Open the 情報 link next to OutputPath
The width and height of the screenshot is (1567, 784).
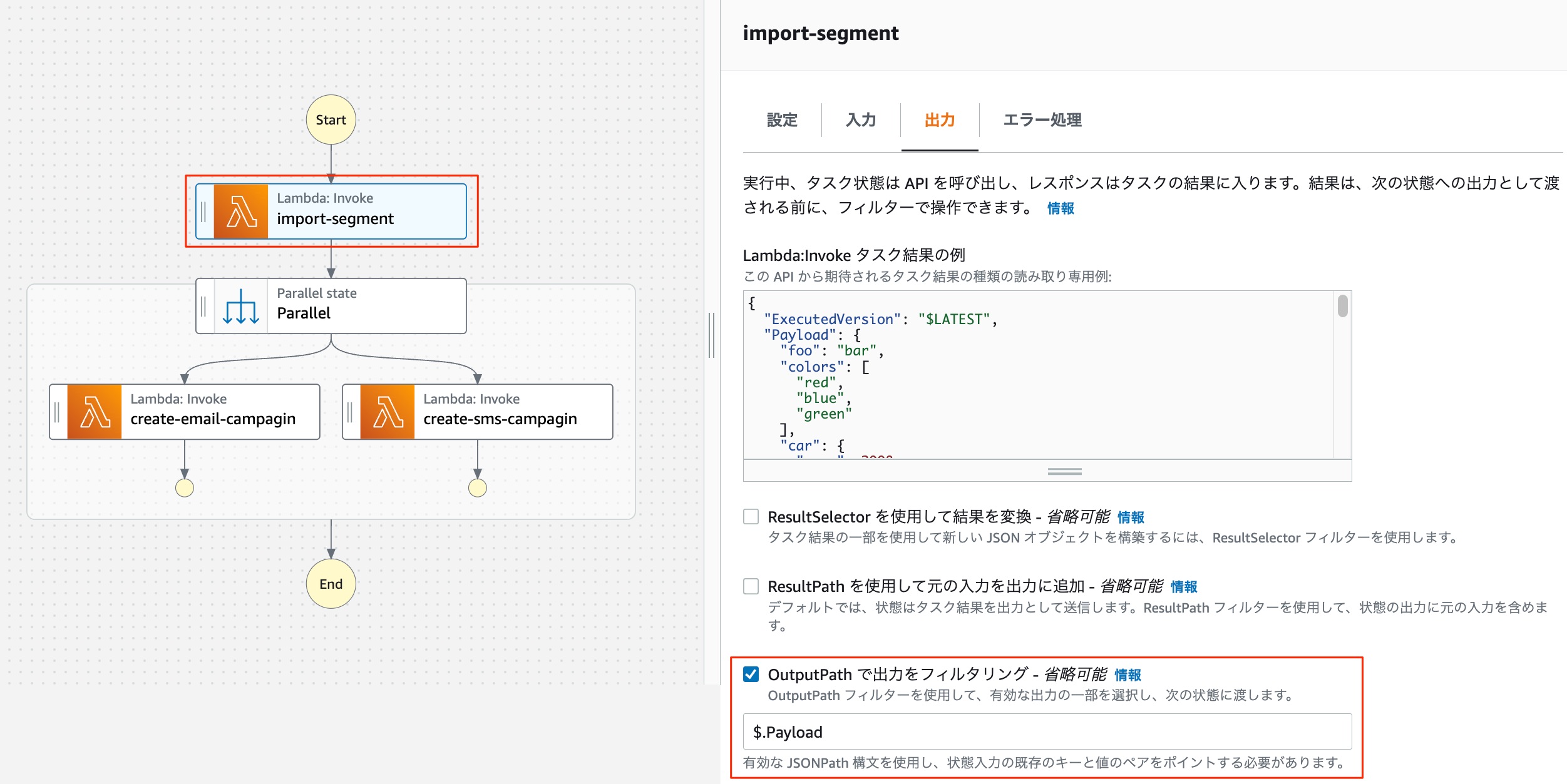click(1127, 675)
